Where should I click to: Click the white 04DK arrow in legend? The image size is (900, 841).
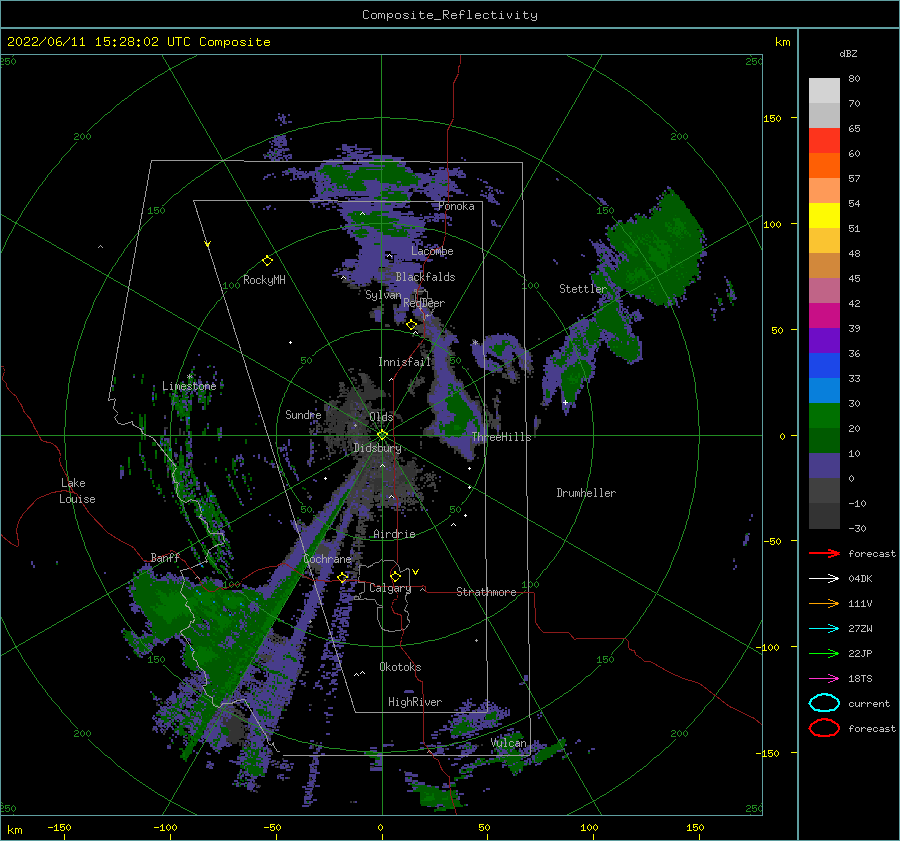click(824, 578)
